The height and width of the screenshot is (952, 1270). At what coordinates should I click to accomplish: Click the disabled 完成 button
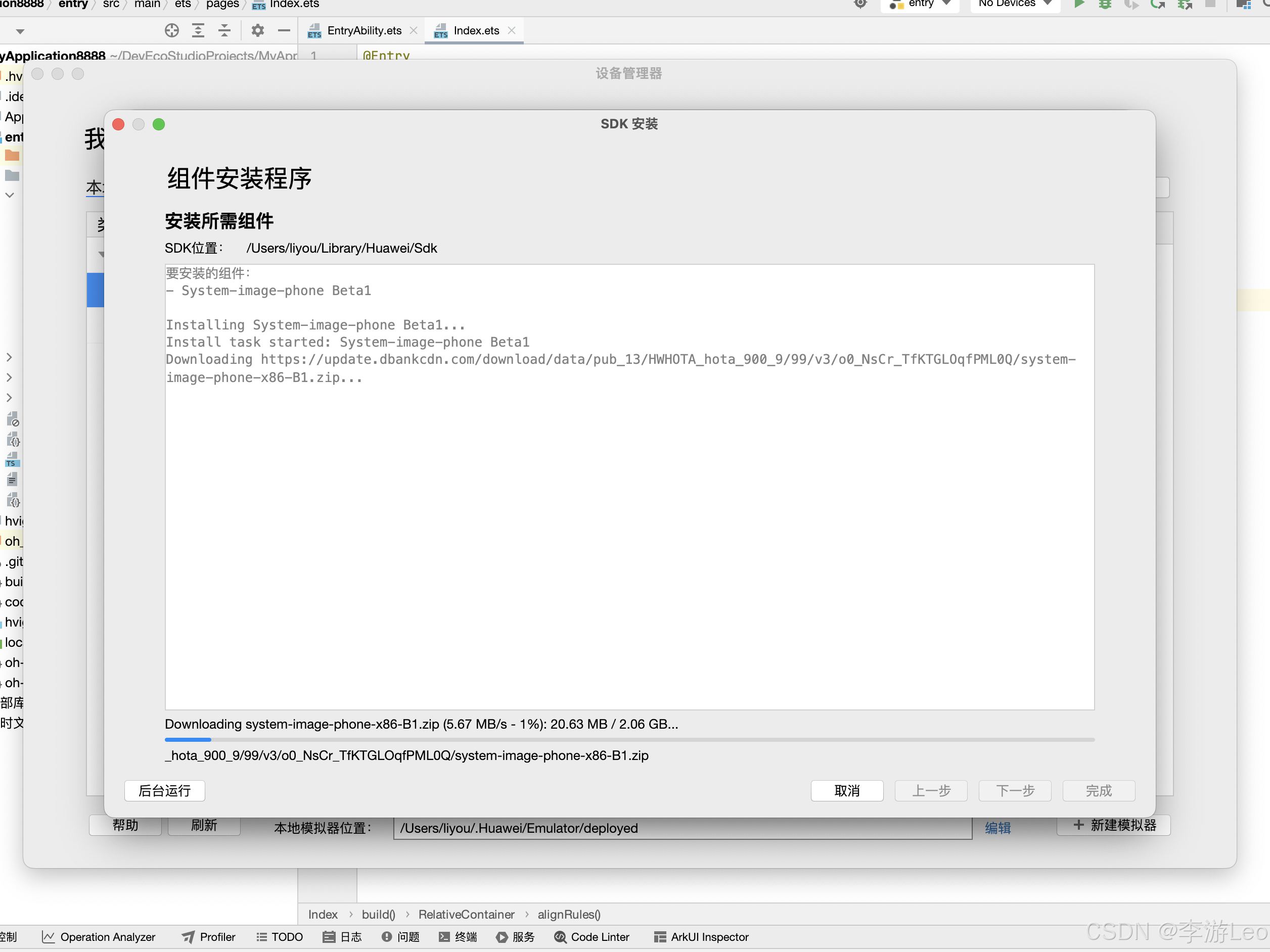tap(1098, 791)
